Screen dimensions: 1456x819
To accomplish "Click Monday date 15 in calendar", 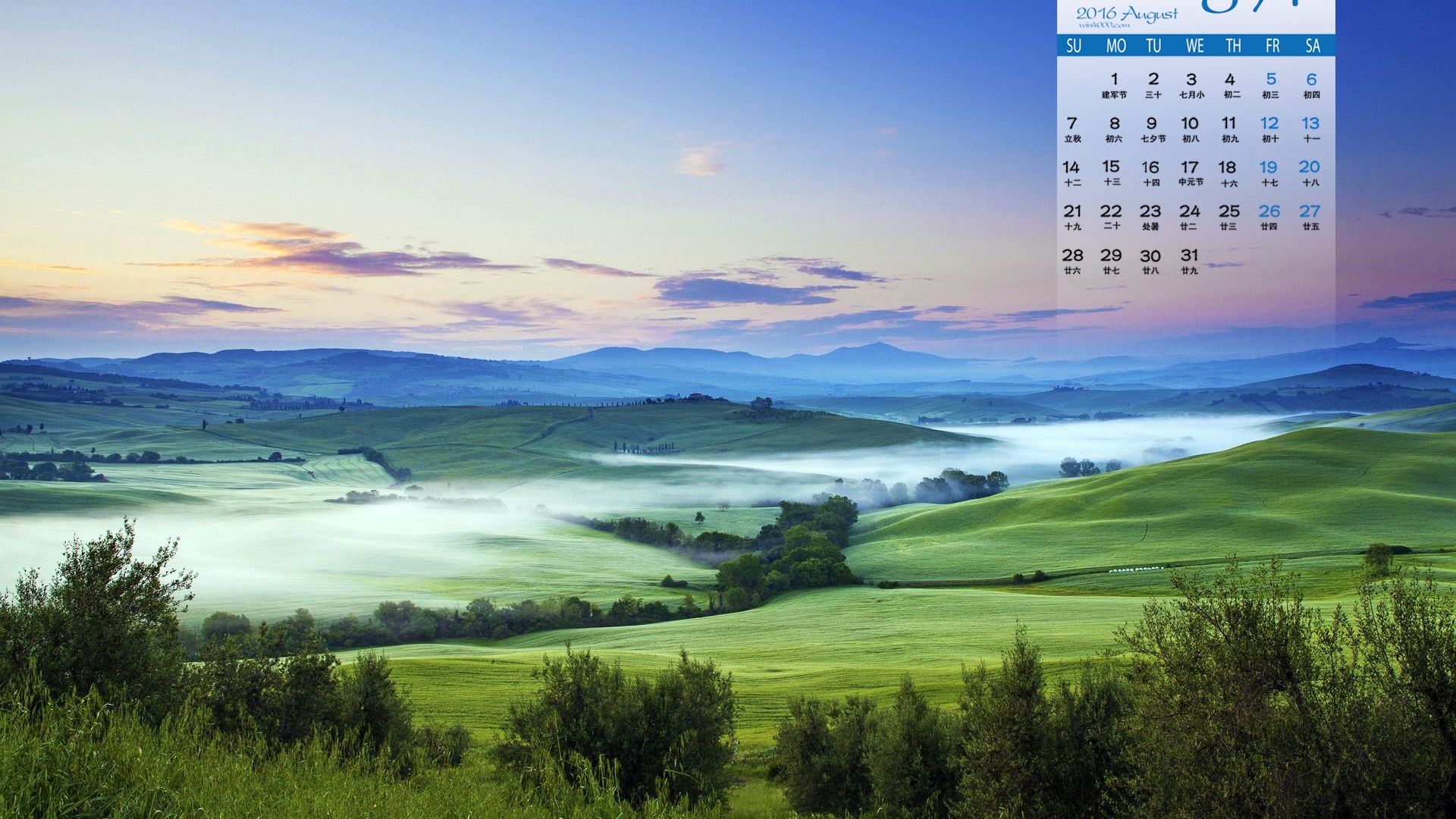I will [x=1112, y=174].
